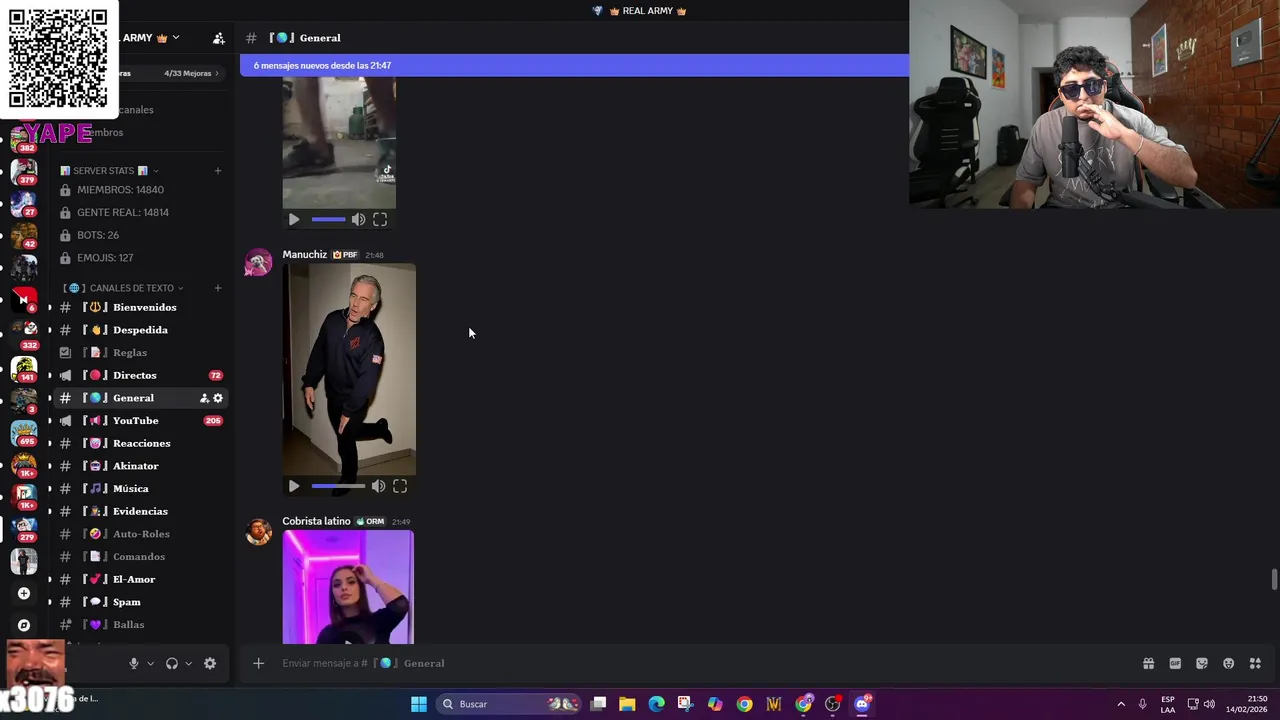Click the plus attach button in message bar
Image resolution: width=1280 pixels, height=720 pixels.
258,663
